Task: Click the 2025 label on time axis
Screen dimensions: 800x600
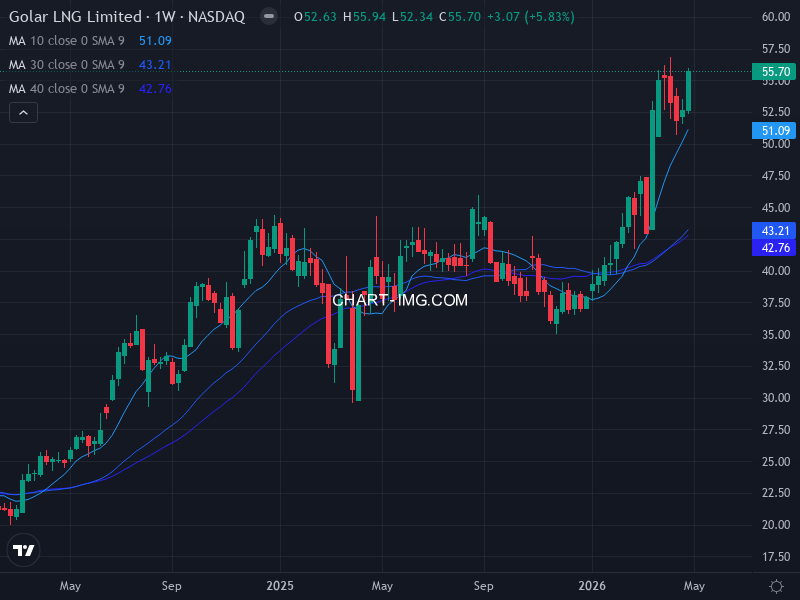Action: pyautogui.click(x=280, y=586)
